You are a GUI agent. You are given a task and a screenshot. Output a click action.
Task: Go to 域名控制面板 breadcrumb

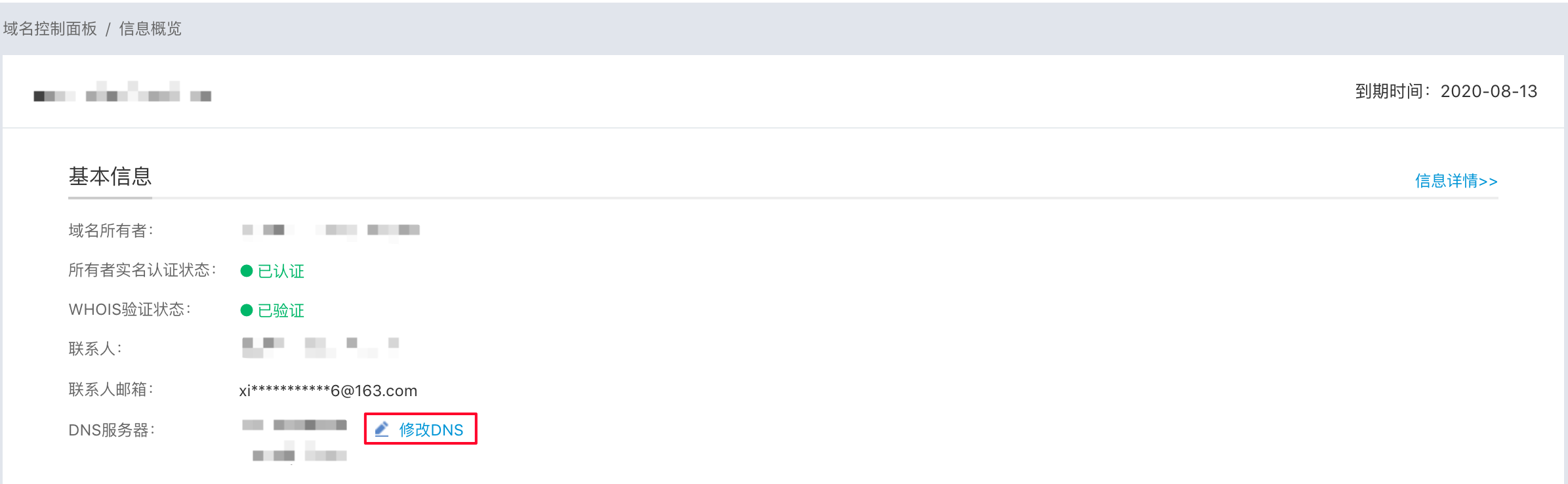click(50, 29)
